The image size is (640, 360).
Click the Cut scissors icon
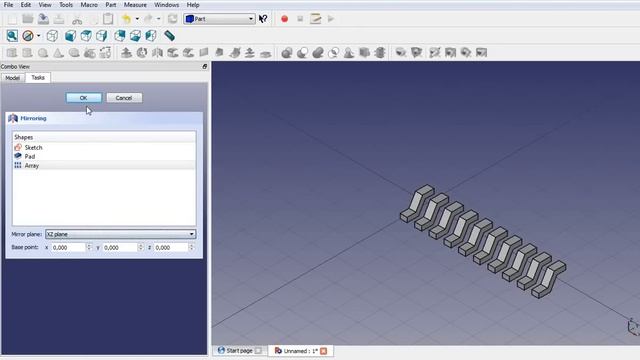pyautogui.click(x=77, y=19)
